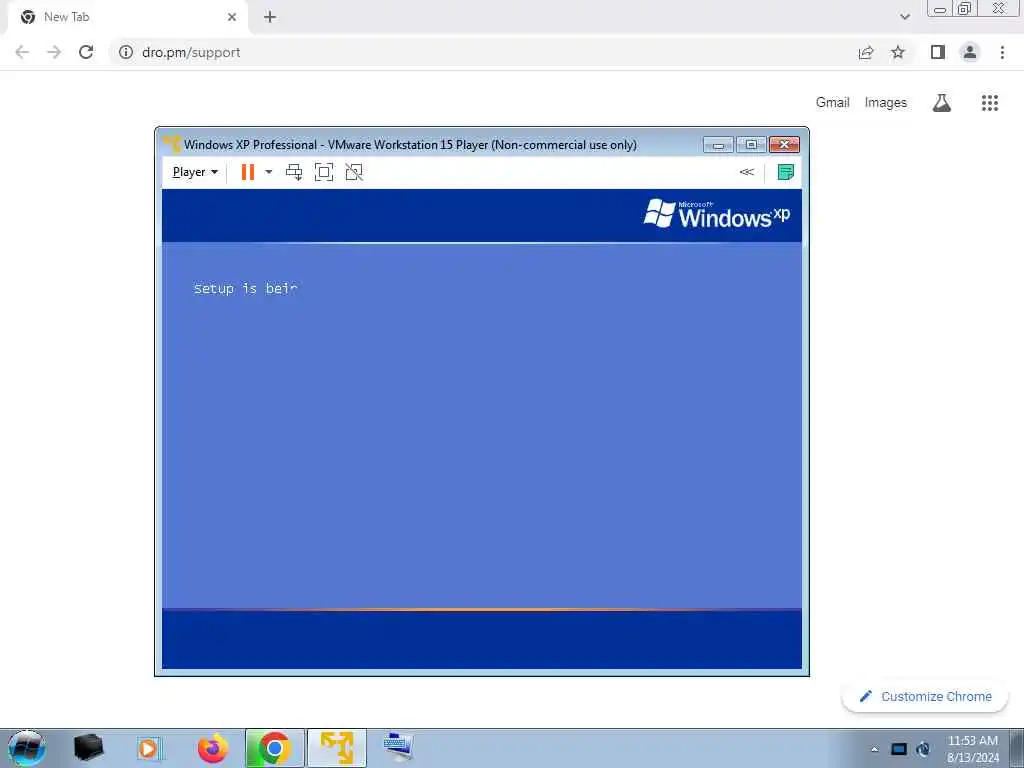
Task: Open the tab search chevron
Action: pos(904,17)
